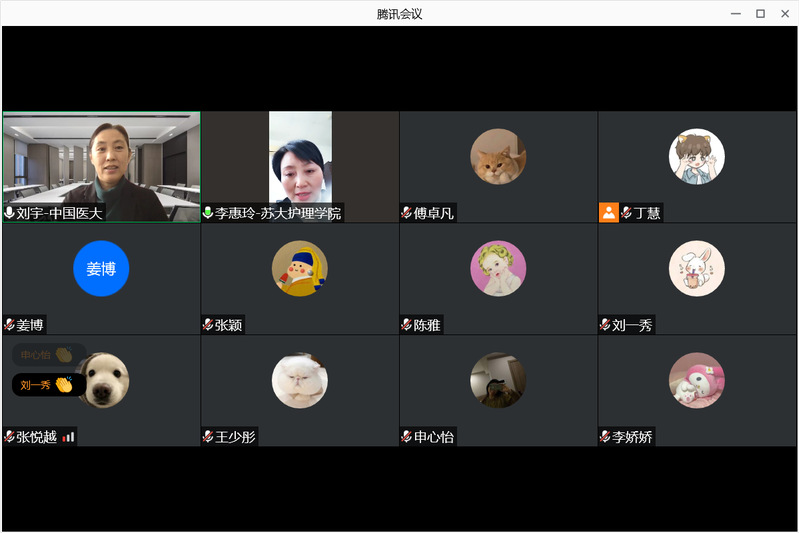The image size is (799, 533).
Task: Click the muted mic icon beside 陈雅
Action: click(x=407, y=325)
